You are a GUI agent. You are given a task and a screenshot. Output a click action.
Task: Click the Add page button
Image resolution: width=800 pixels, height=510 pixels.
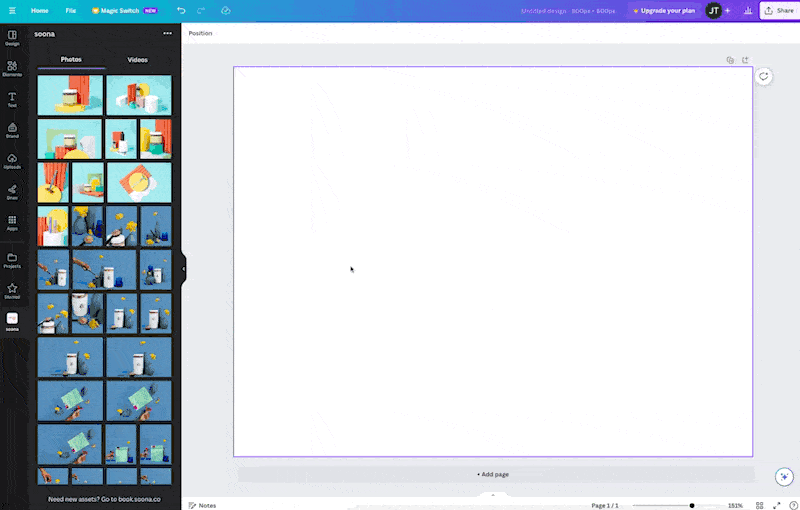493,474
